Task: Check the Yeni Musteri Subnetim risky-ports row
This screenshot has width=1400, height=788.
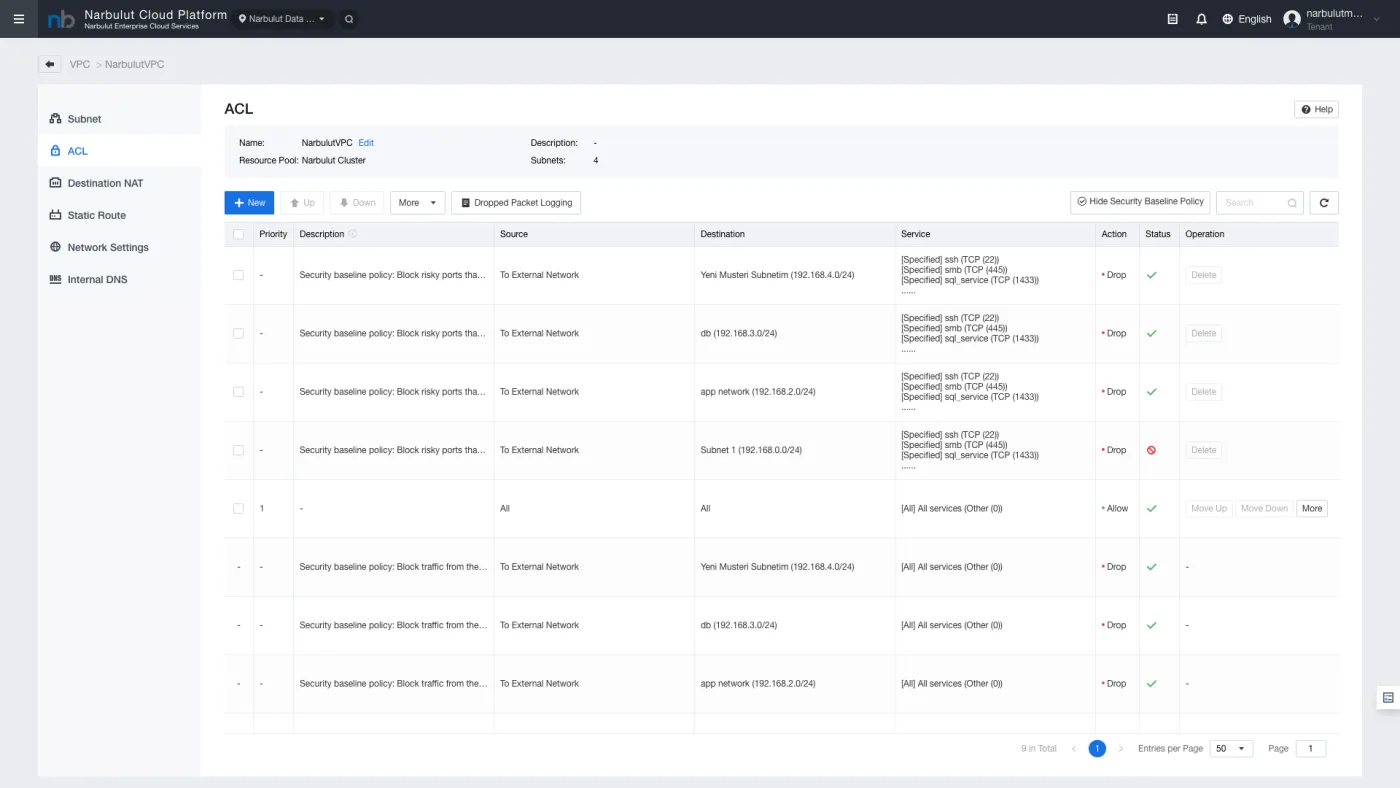Action: (238, 275)
